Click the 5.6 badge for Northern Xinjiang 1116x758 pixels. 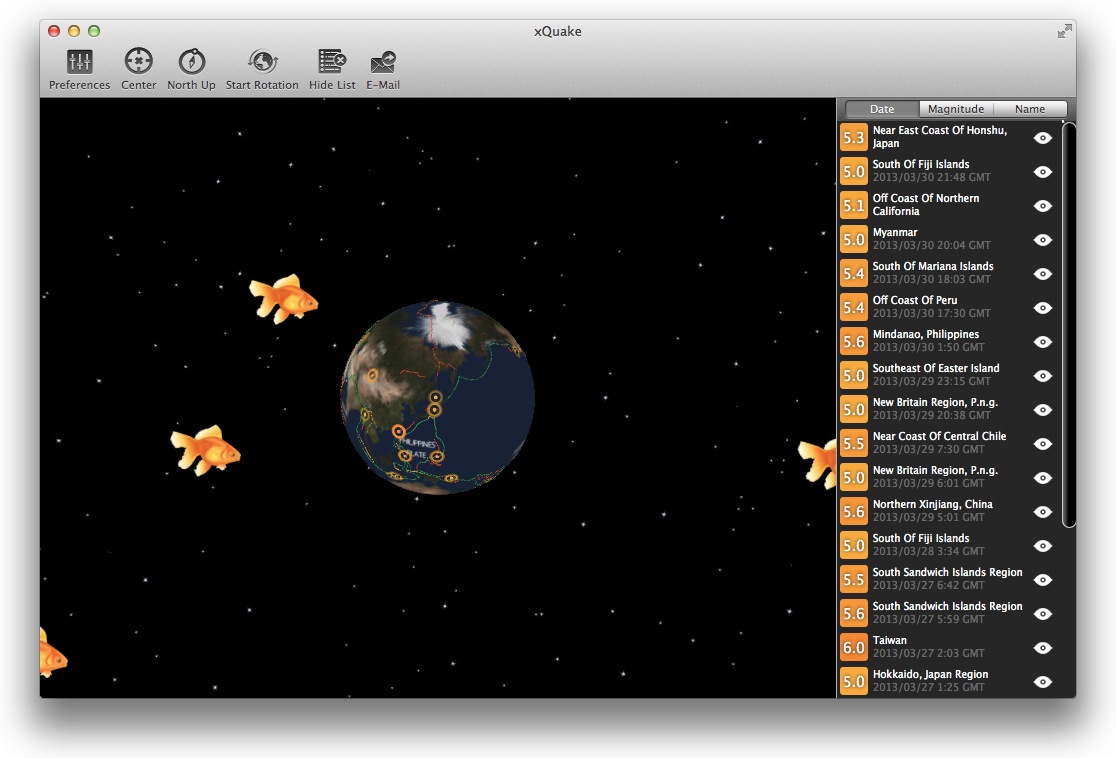click(853, 512)
